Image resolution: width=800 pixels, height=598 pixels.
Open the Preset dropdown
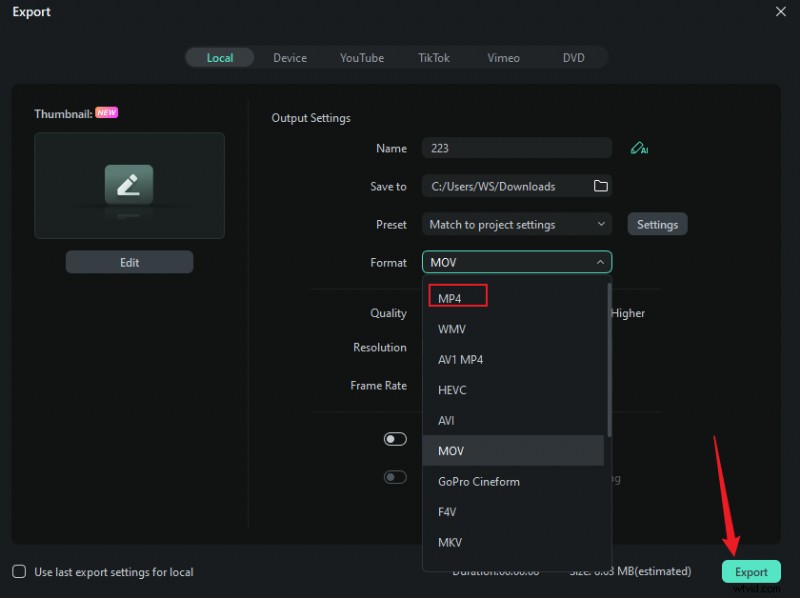pos(516,224)
